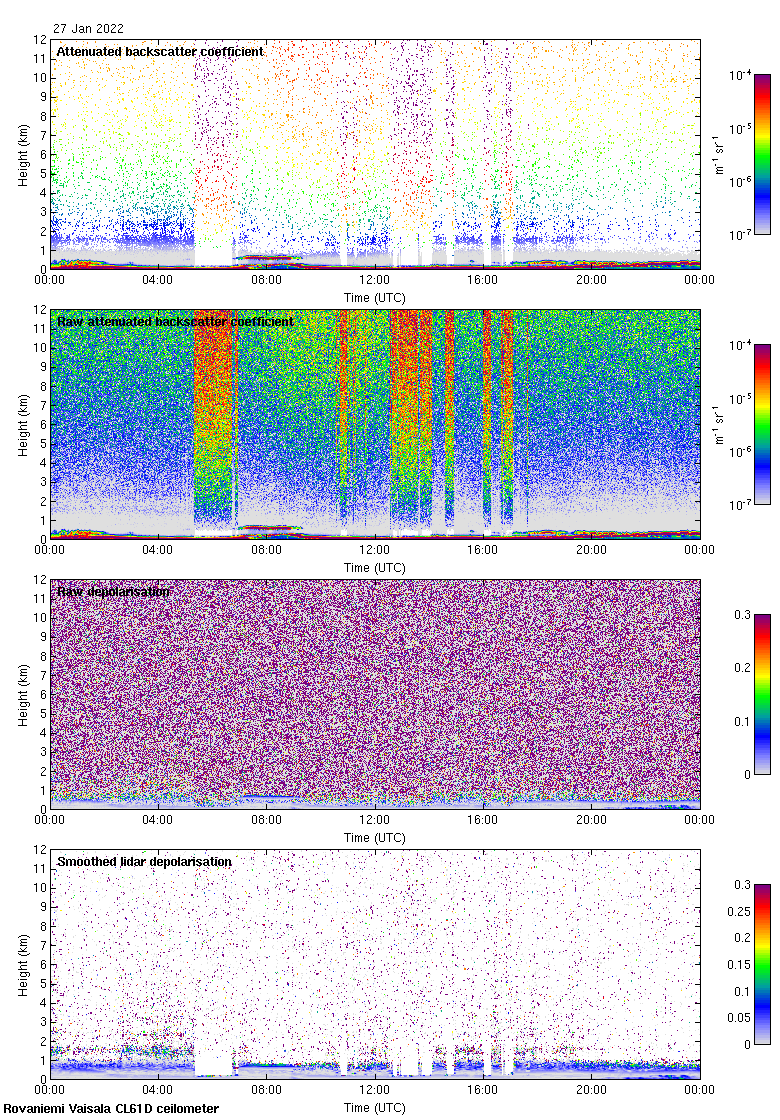Click the Height (km) axis label of Raw depolarisation plot

[x=23, y=695]
